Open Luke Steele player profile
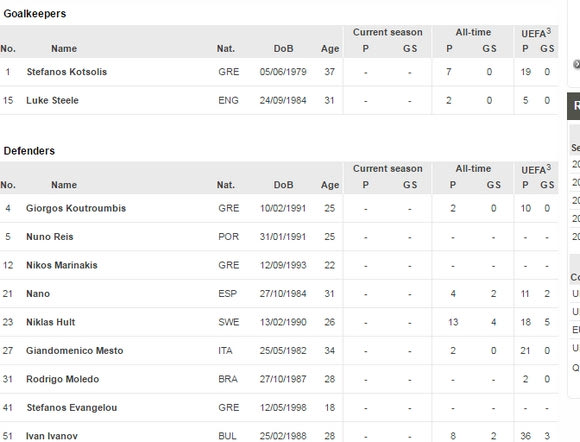The image size is (580, 442). click(x=52, y=100)
